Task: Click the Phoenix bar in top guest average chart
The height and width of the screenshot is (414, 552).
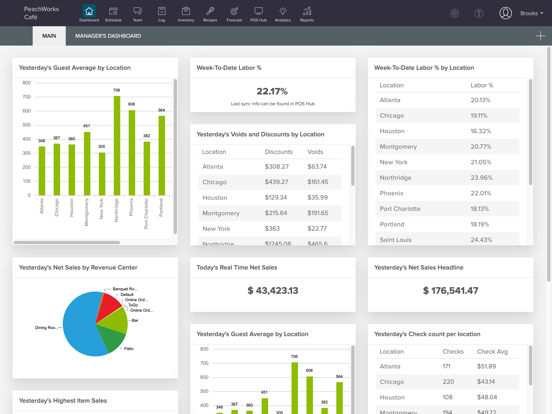Action: tap(132, 153)
